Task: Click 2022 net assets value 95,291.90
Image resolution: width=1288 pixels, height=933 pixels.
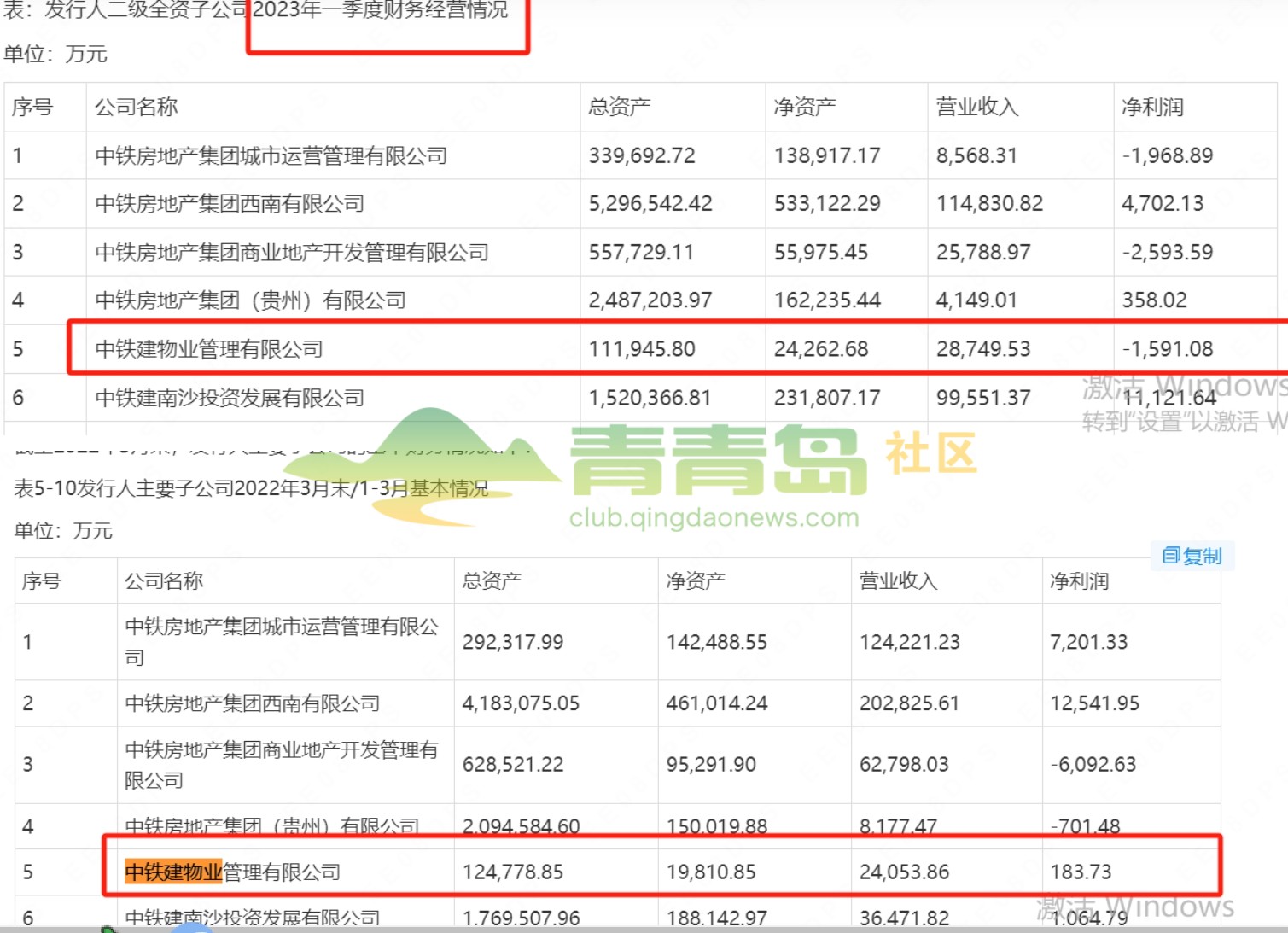Action: coord(711,765)
